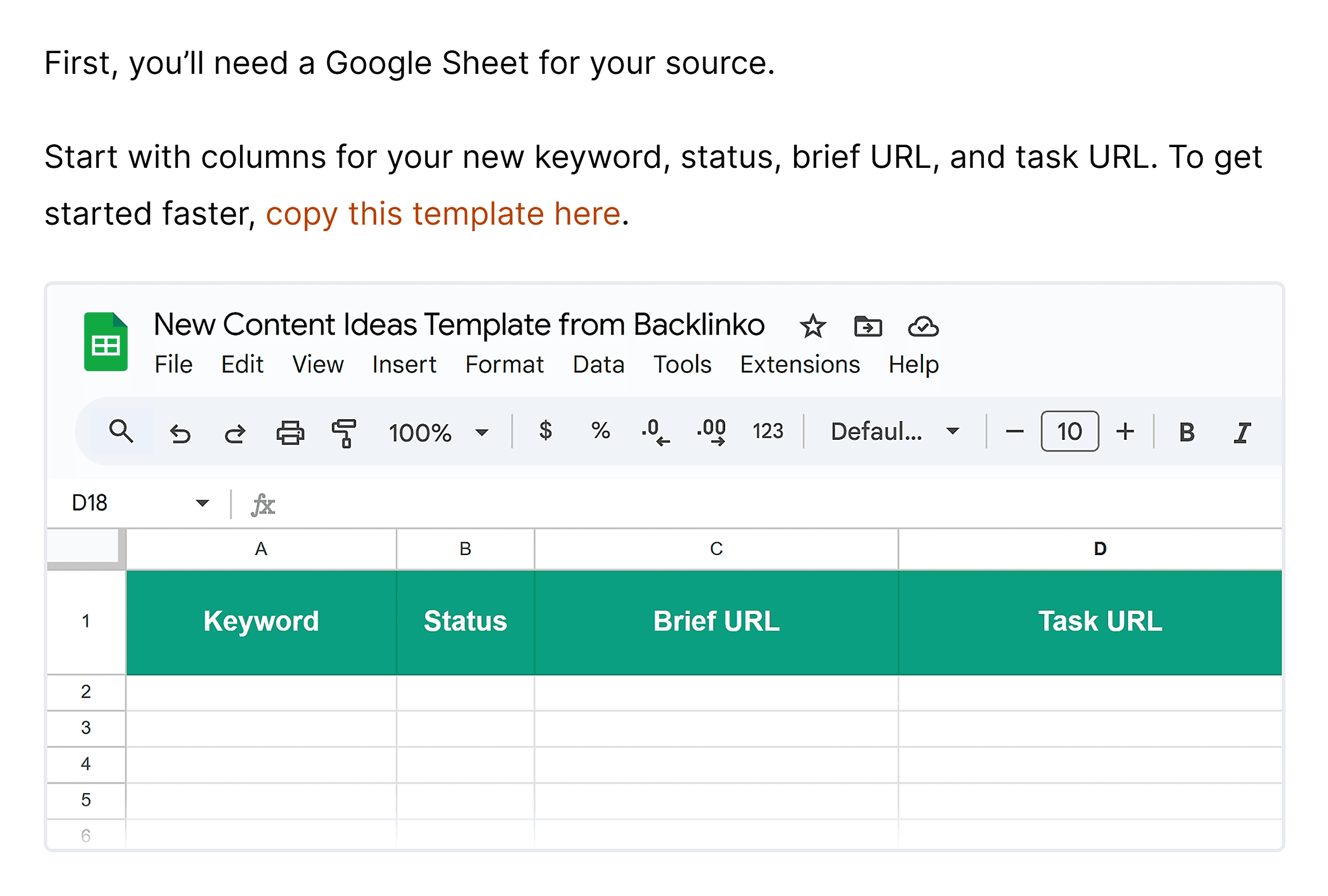Open the Format menu

tap(504, 364)
